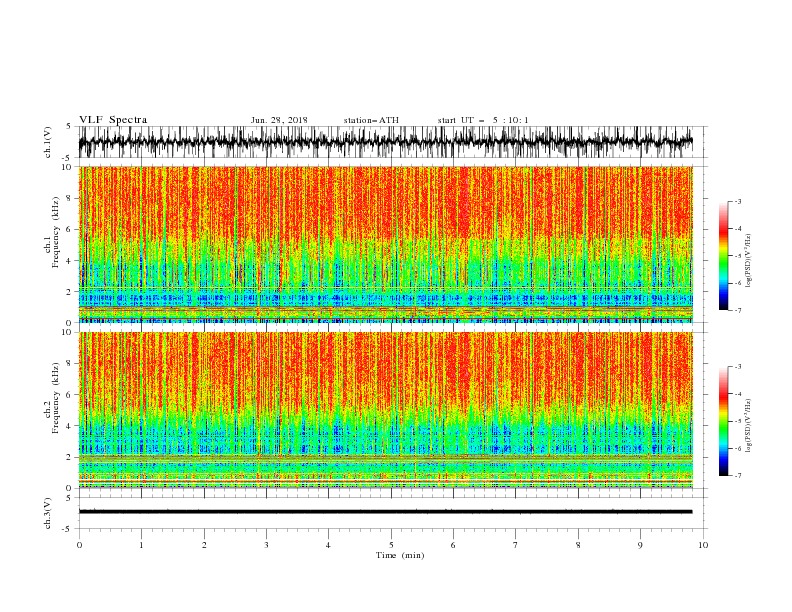Click the '3' tick label on the time axis
Viewport: 792px width, 612px height.
tap(266, 545)
